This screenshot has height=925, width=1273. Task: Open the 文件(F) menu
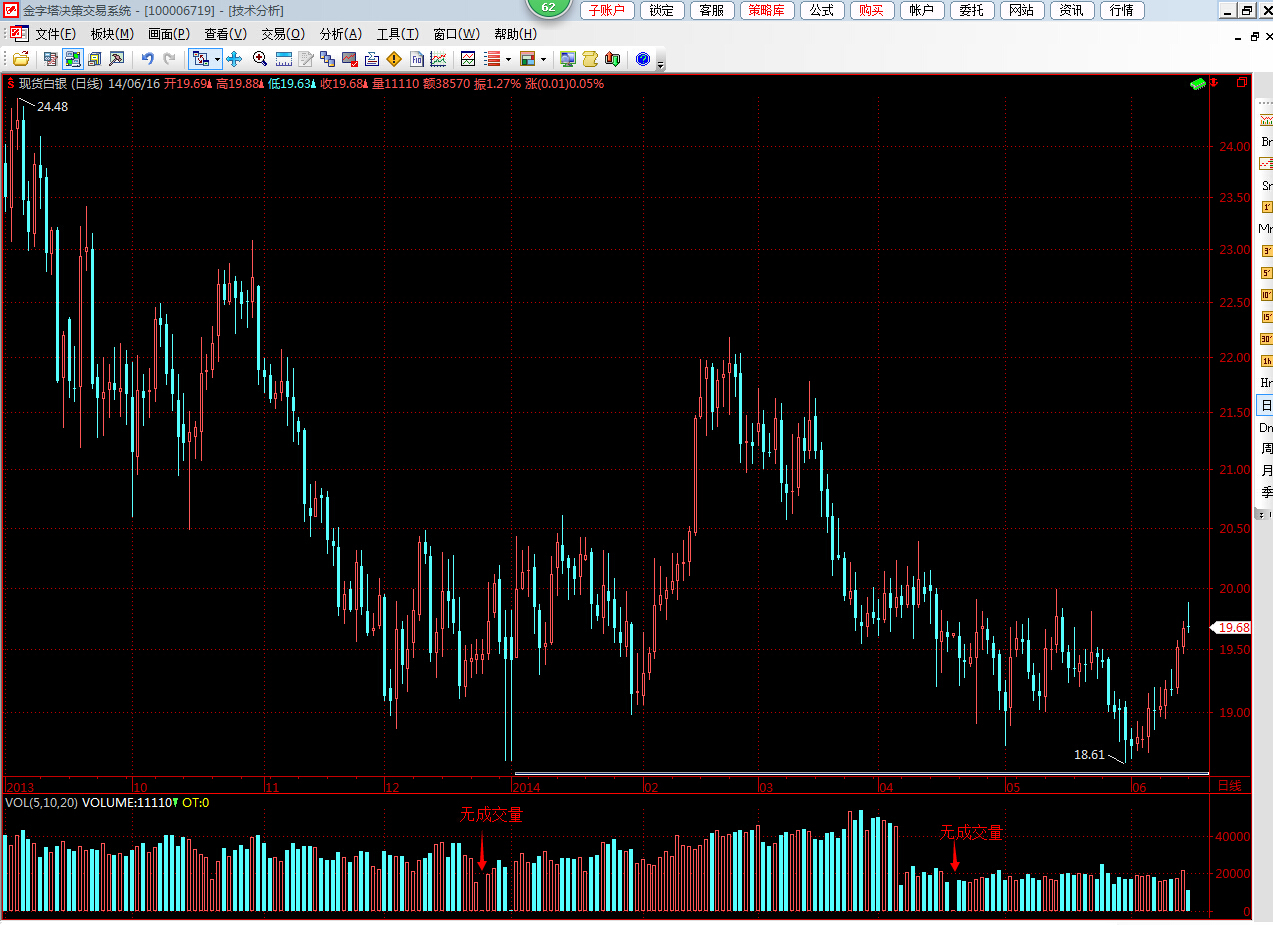point(55,34)
